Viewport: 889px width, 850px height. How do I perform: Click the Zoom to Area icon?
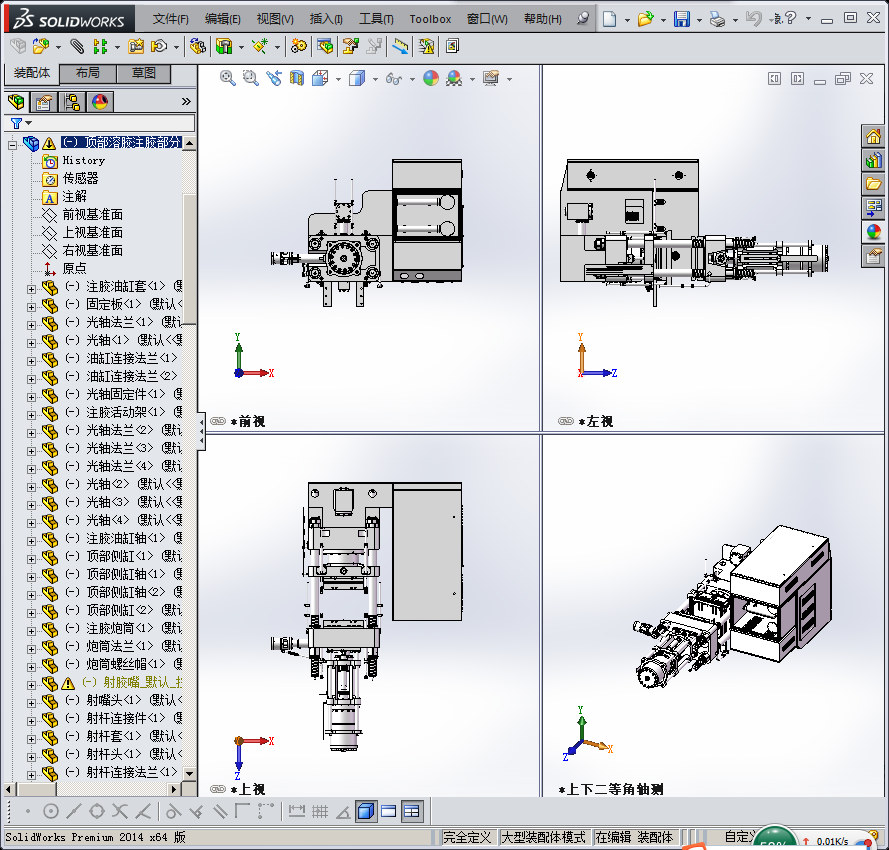[251, 78]
